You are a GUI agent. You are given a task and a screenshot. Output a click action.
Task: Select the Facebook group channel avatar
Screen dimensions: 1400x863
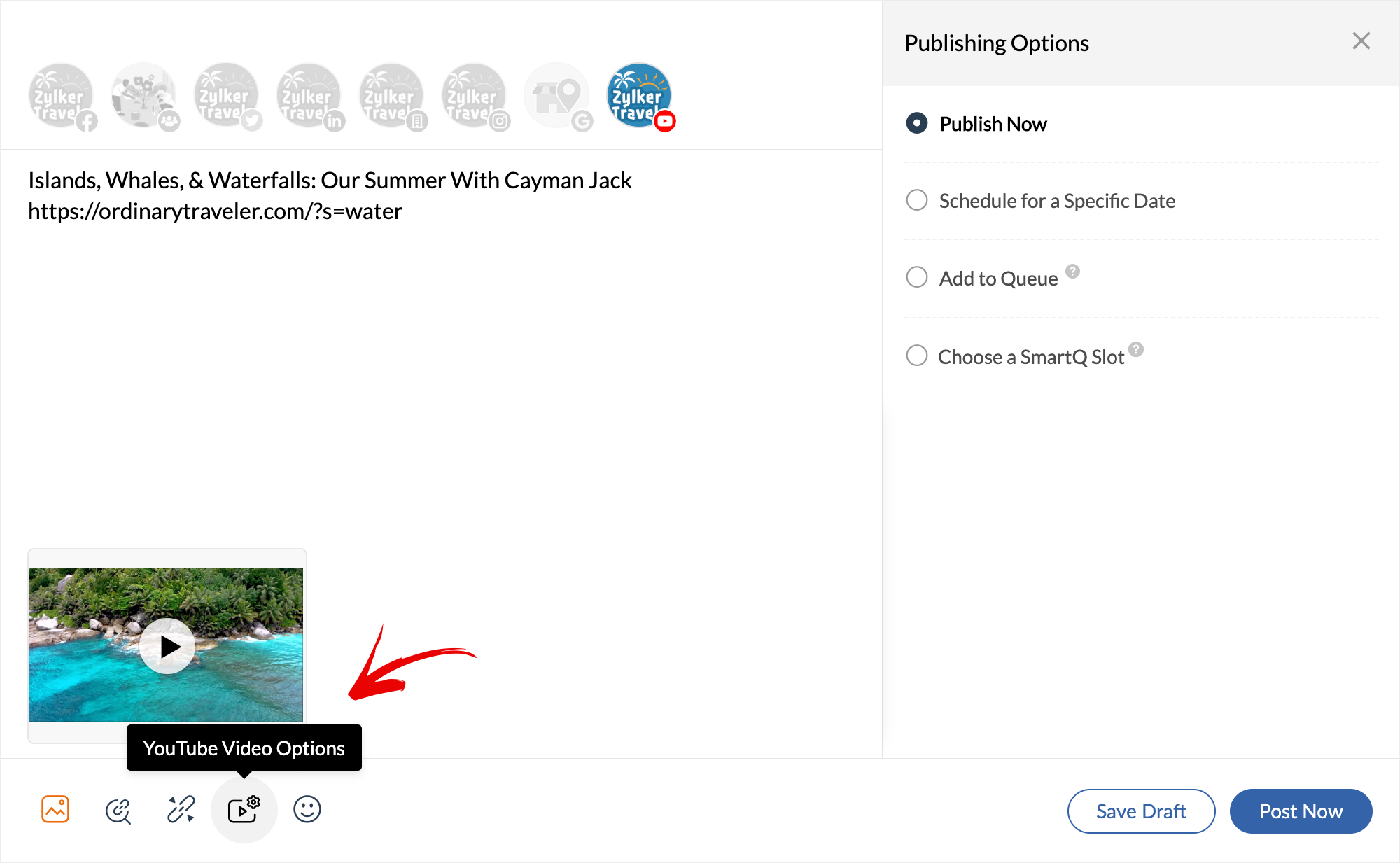(143, 96)
